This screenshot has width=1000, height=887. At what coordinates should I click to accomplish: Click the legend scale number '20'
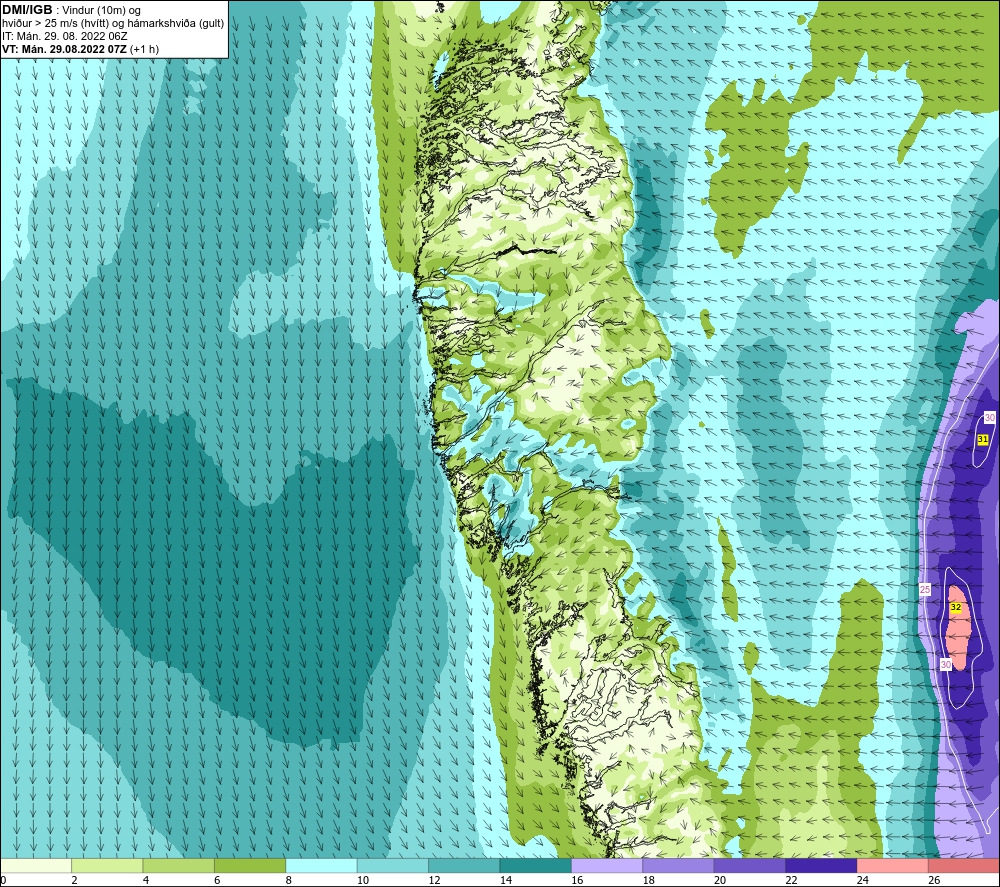click(720, 880)
